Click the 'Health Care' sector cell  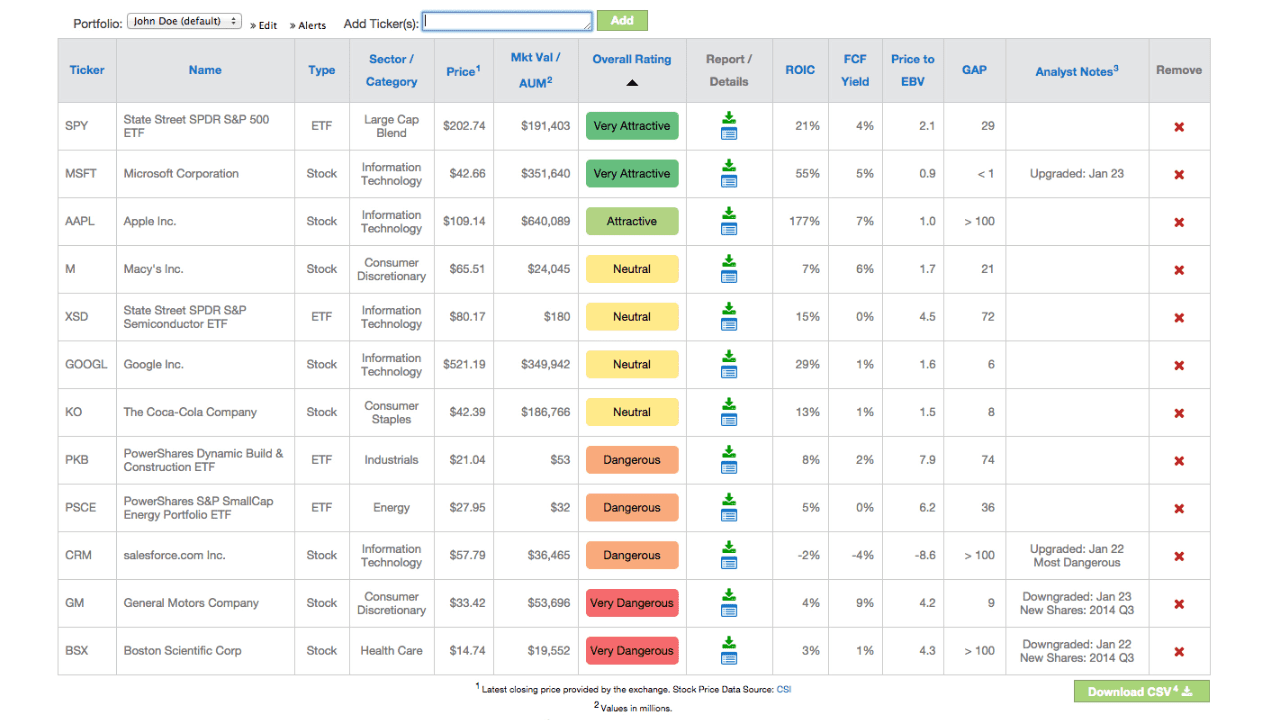pyautogui.click(x=391, y=651)
